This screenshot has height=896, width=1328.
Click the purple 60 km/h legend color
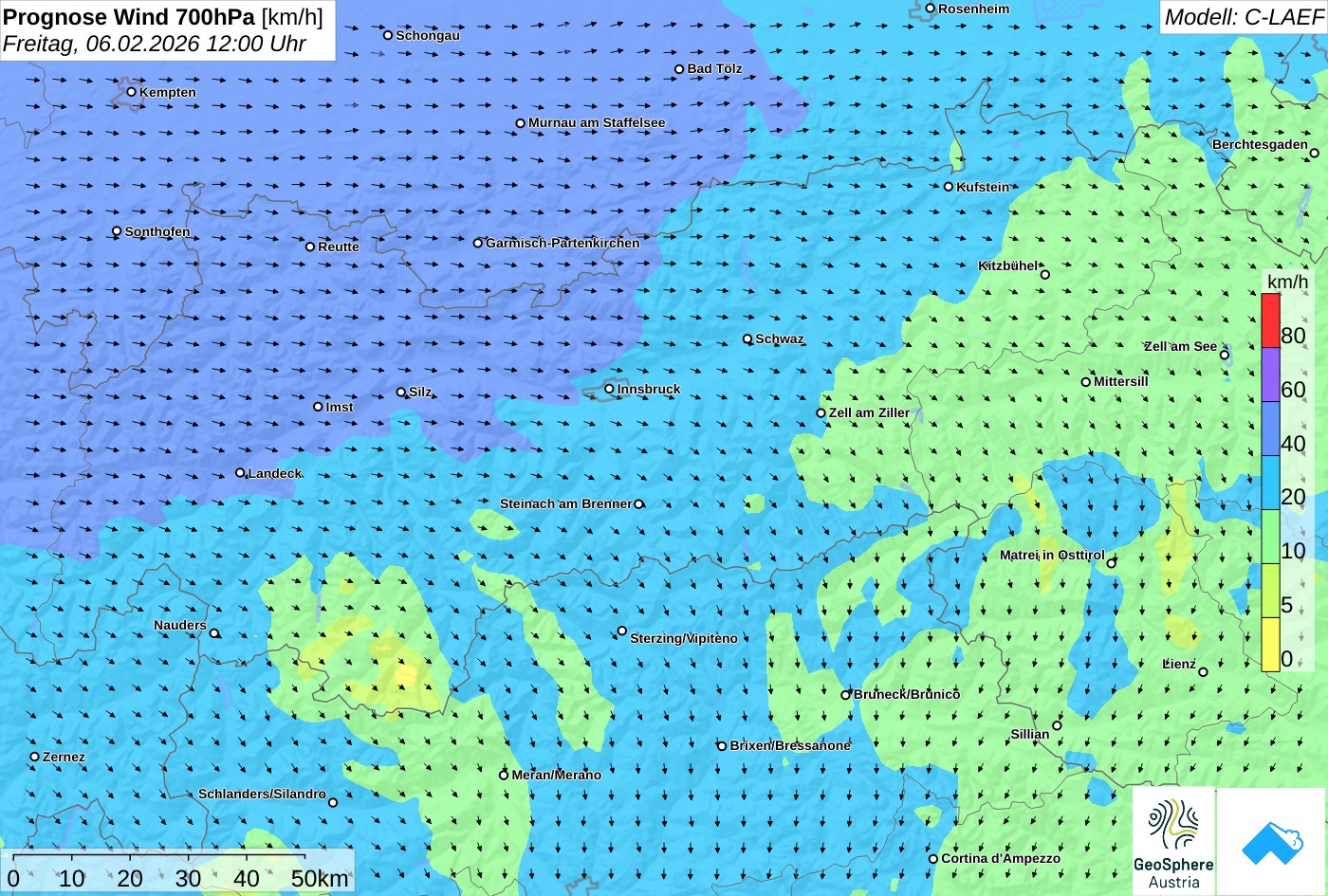(x=1270, y=375)
